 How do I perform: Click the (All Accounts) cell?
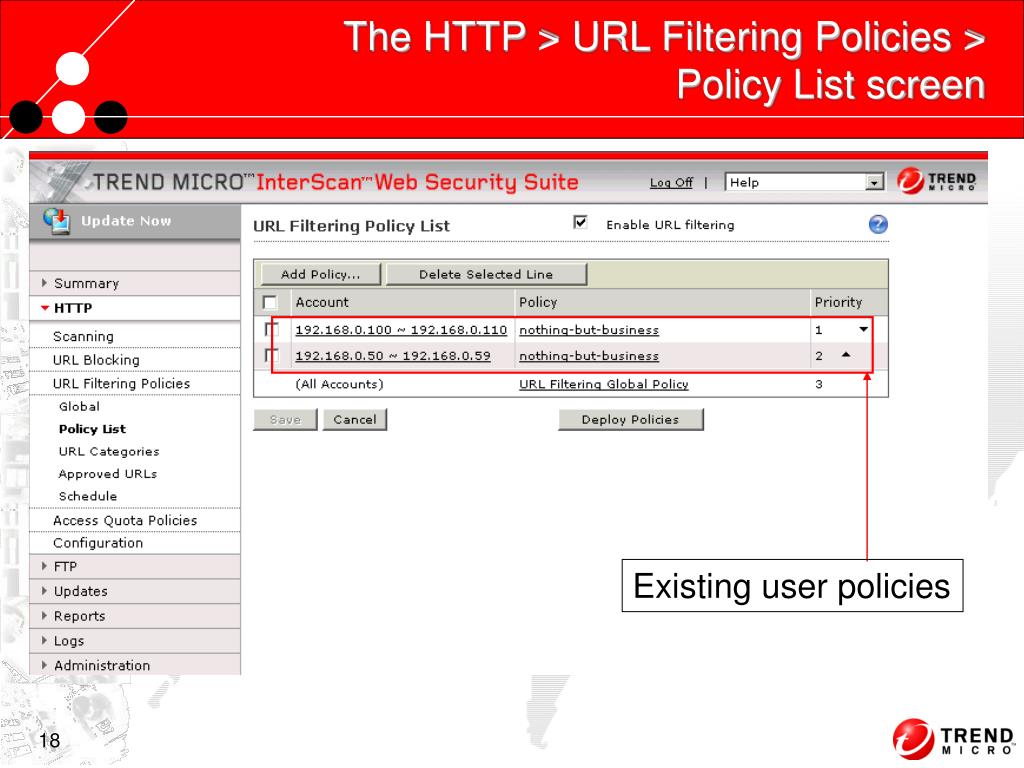(339, 384)
